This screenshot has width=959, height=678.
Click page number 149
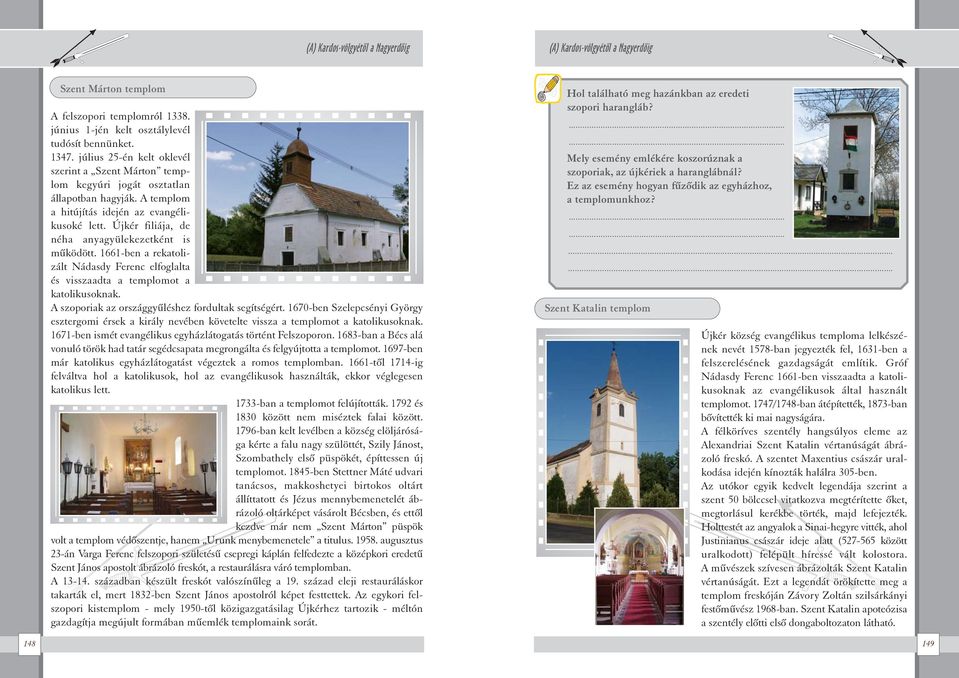pyautogui.click(x=928, y=643)
